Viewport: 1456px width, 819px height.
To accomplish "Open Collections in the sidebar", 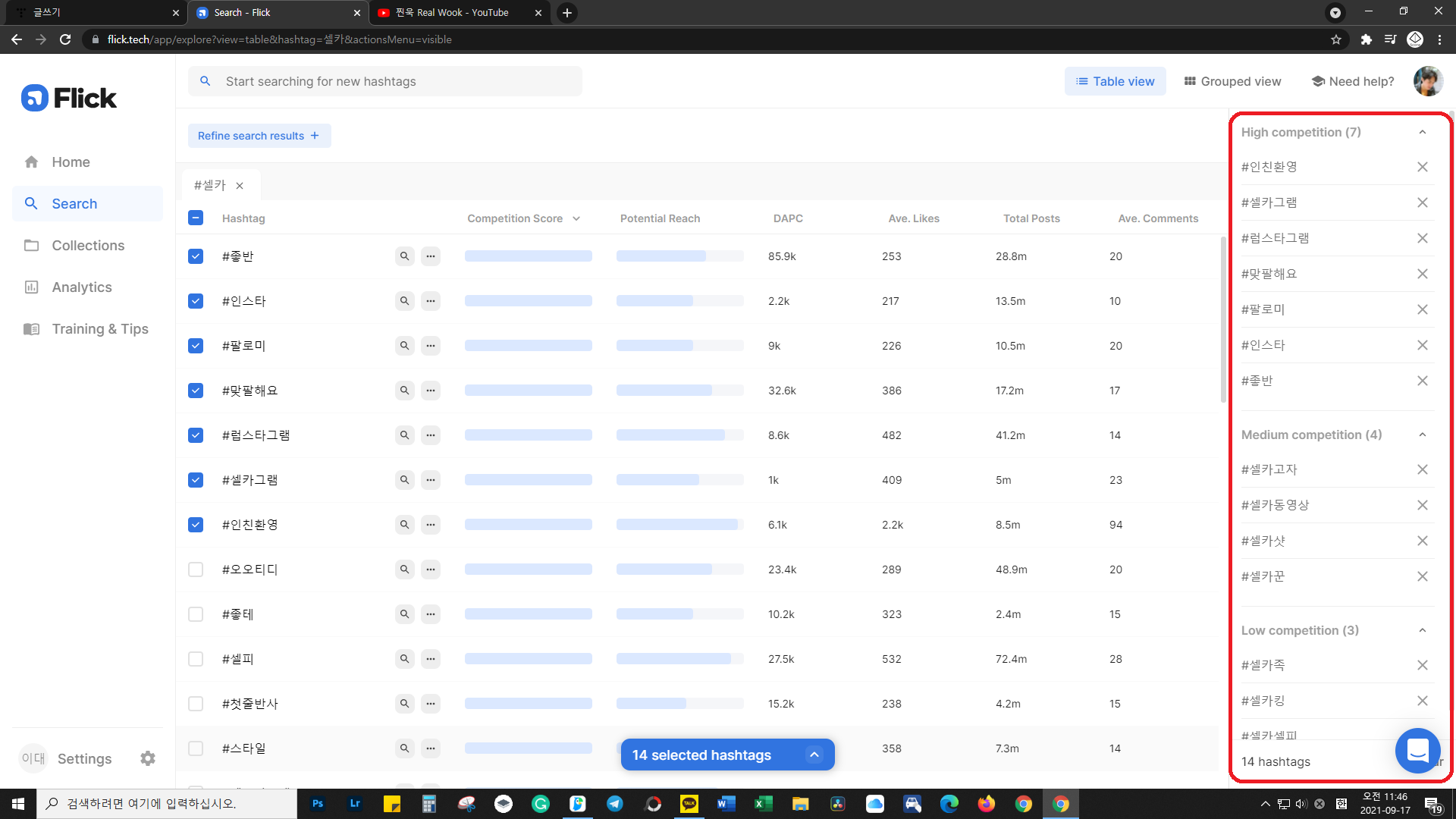I will pyautogui.click(x=88, y=246).
